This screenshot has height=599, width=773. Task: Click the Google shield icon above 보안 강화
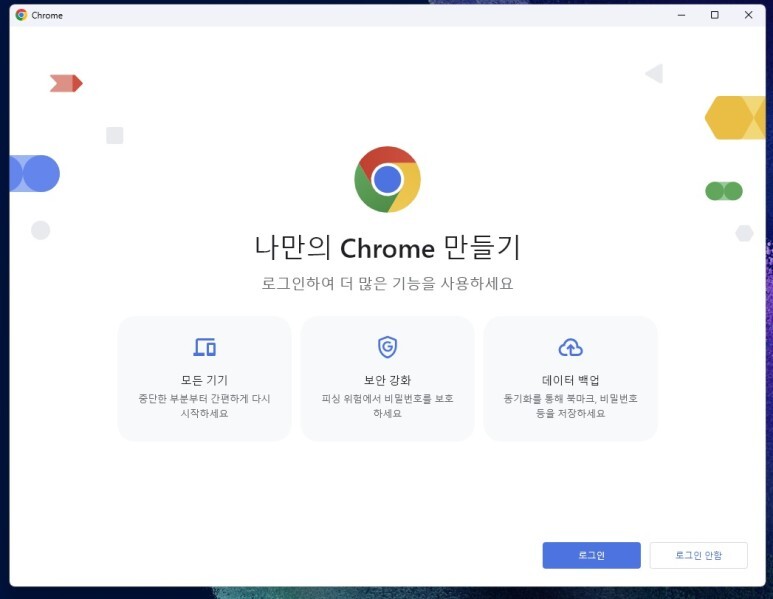(387, 347)
